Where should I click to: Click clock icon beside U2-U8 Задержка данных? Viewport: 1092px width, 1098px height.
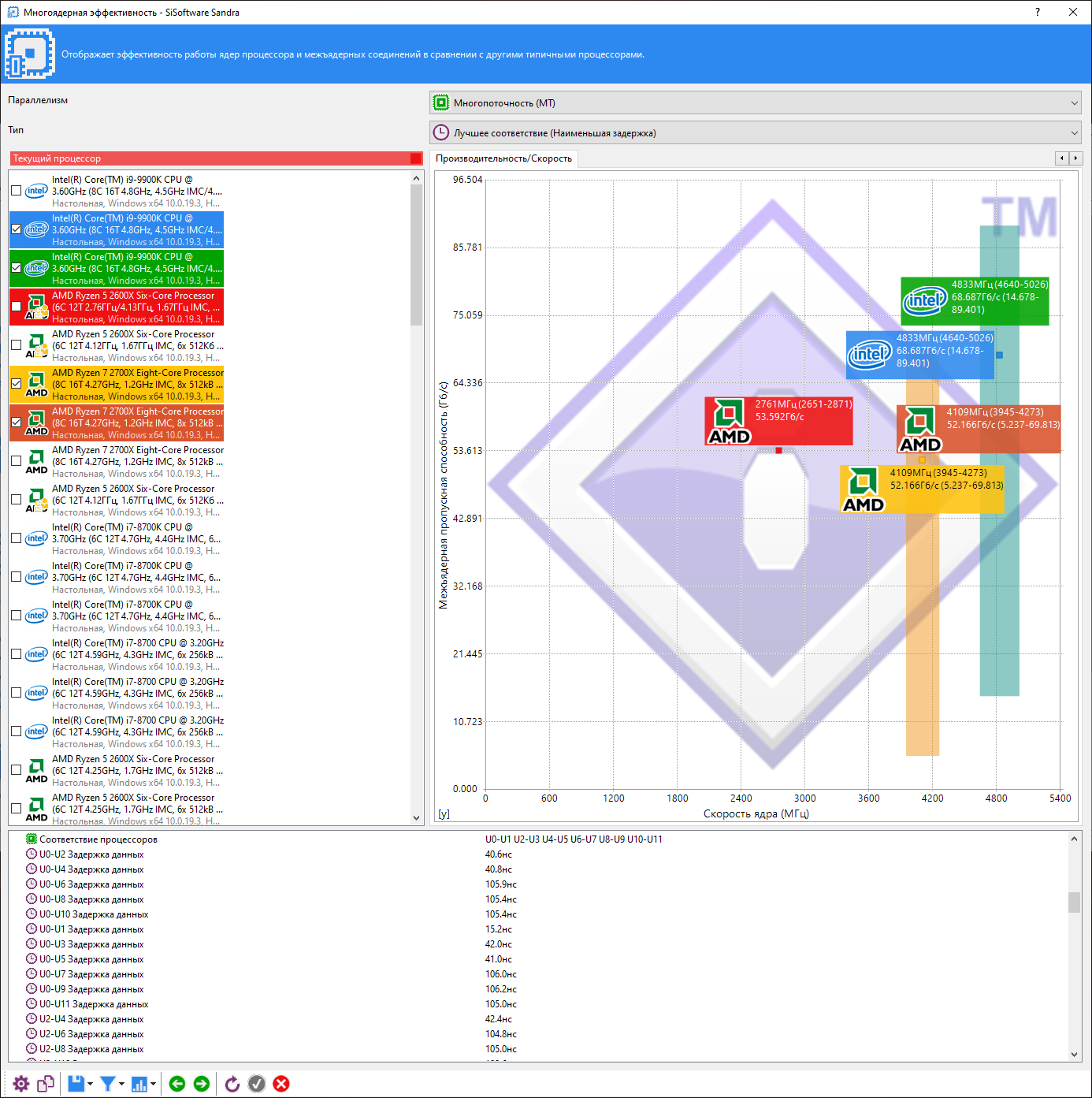pyautogui.click(x=32, y=1048)
